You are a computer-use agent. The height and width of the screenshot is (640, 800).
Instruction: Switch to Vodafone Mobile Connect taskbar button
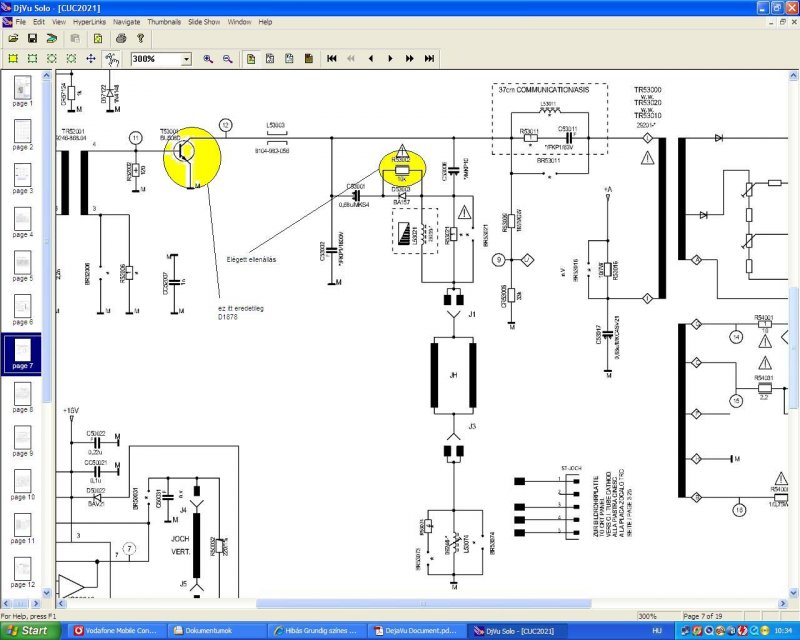117,631
